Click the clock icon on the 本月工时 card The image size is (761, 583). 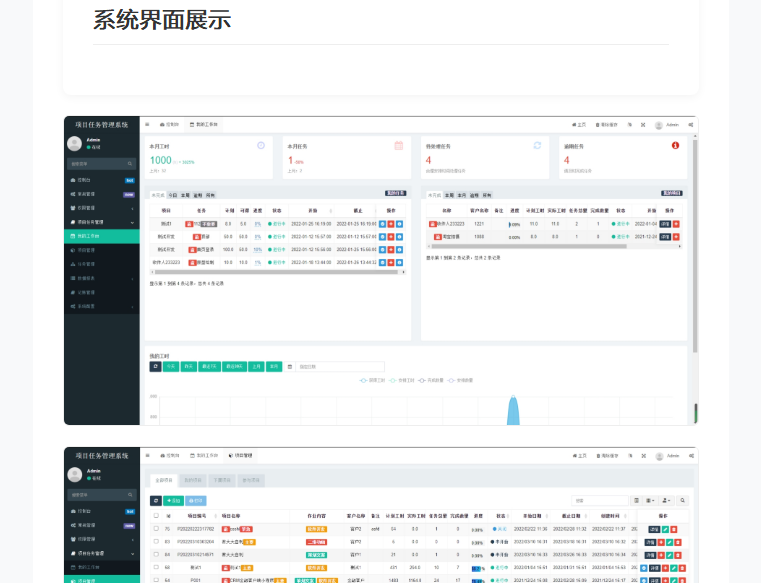point(261,146)
